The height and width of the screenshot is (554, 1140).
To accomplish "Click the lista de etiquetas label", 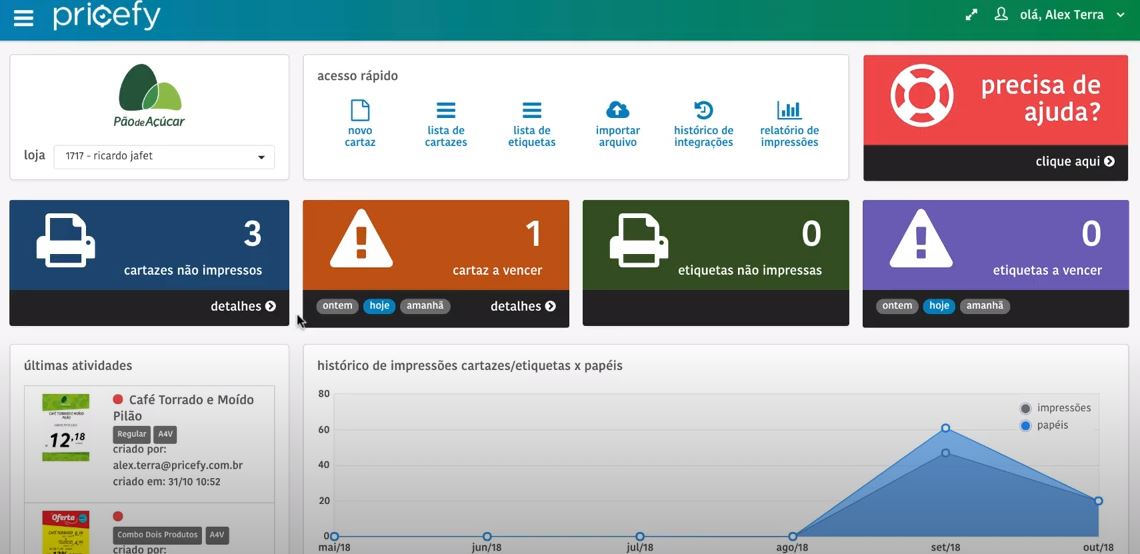I will click(531, 137).
